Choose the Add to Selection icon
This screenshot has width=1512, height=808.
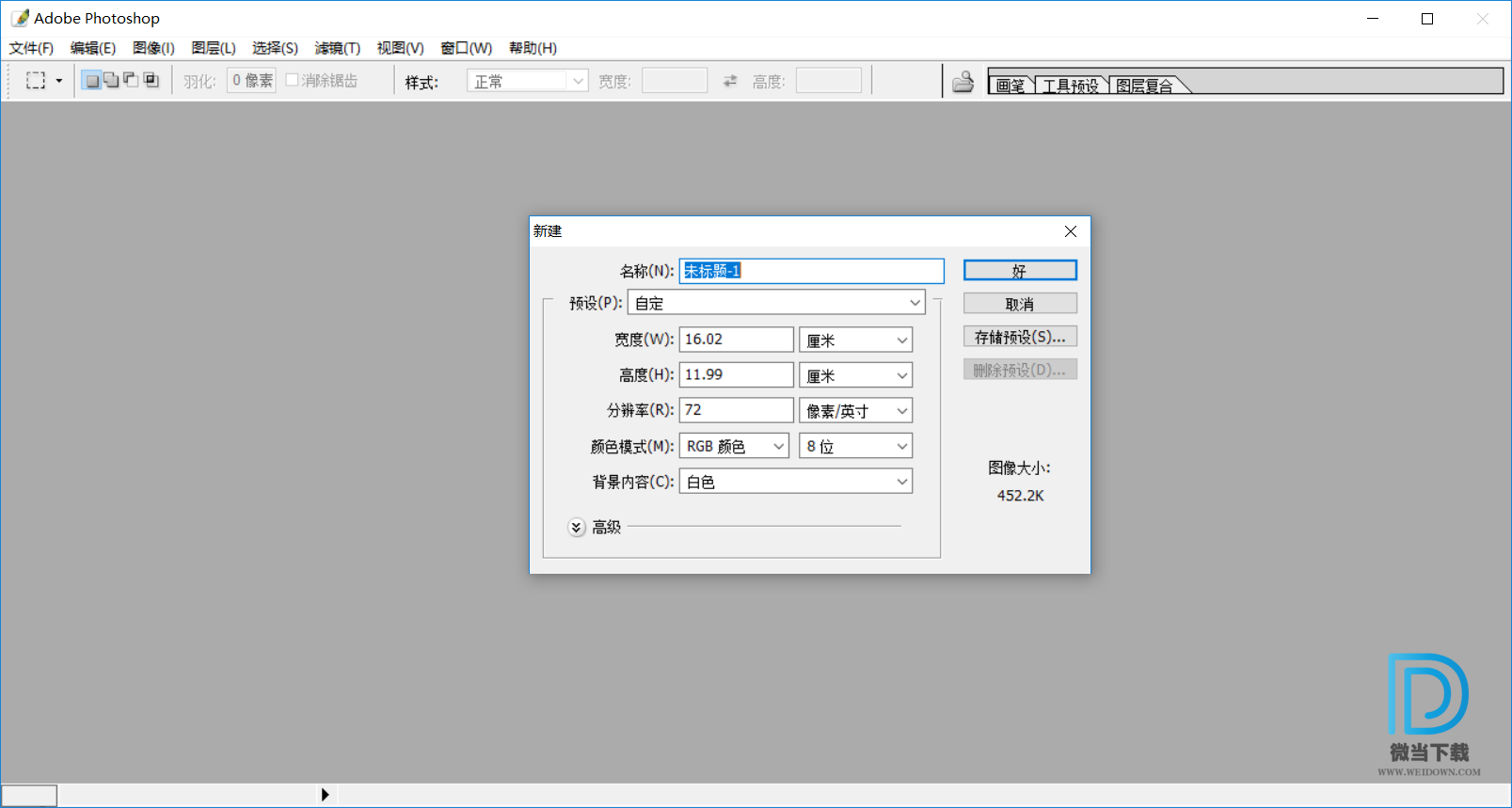tap(111, 81)
